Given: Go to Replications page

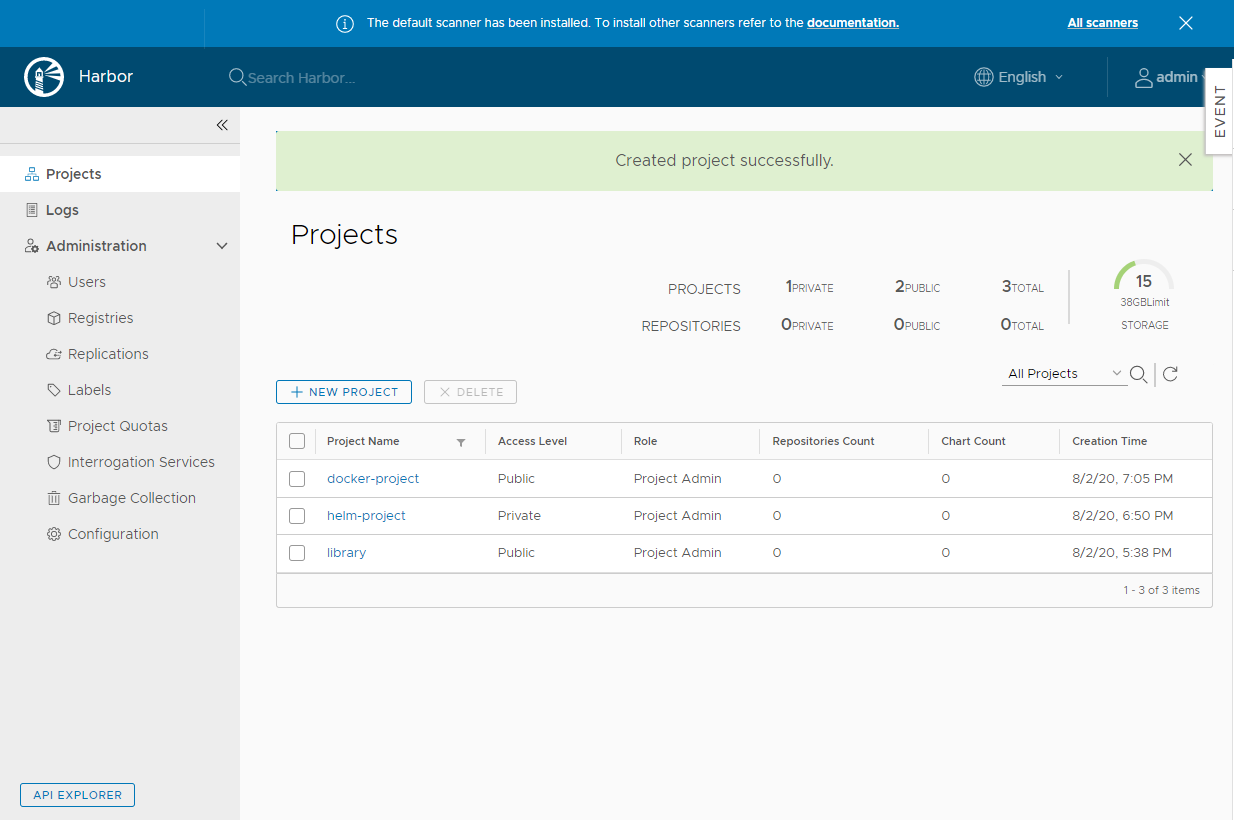Looking at the screenshot, I should point(108,354).
